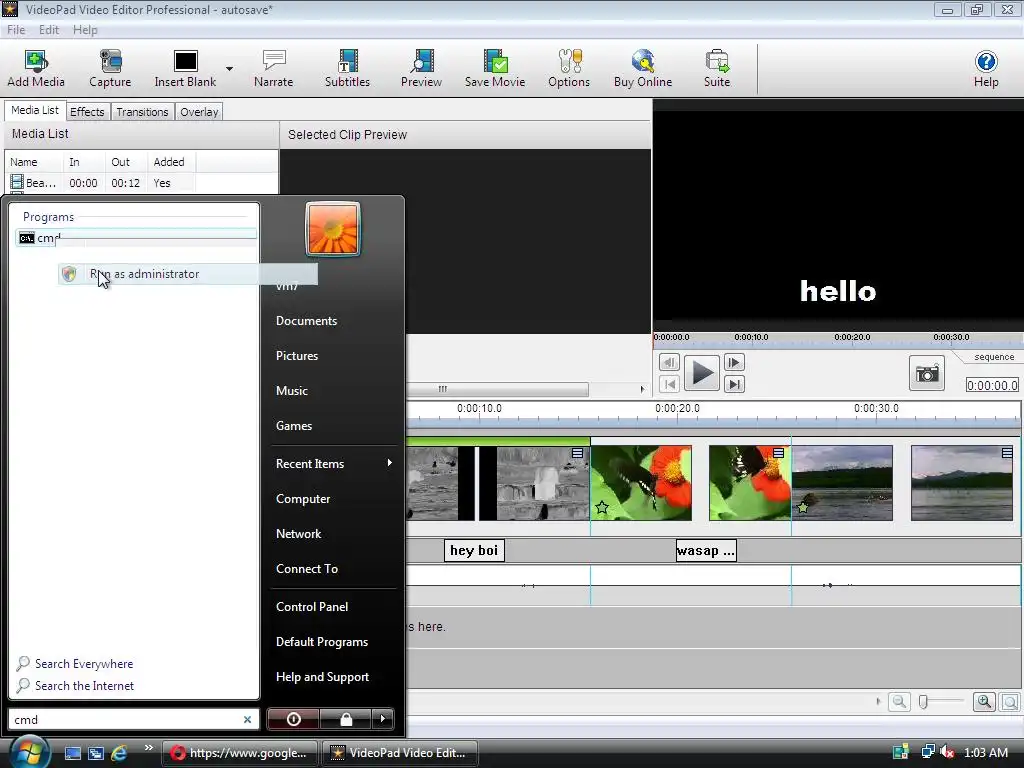Expand the Insert Blank dropdown arrow
The image size is (1024, 768).
pos(229,68)
